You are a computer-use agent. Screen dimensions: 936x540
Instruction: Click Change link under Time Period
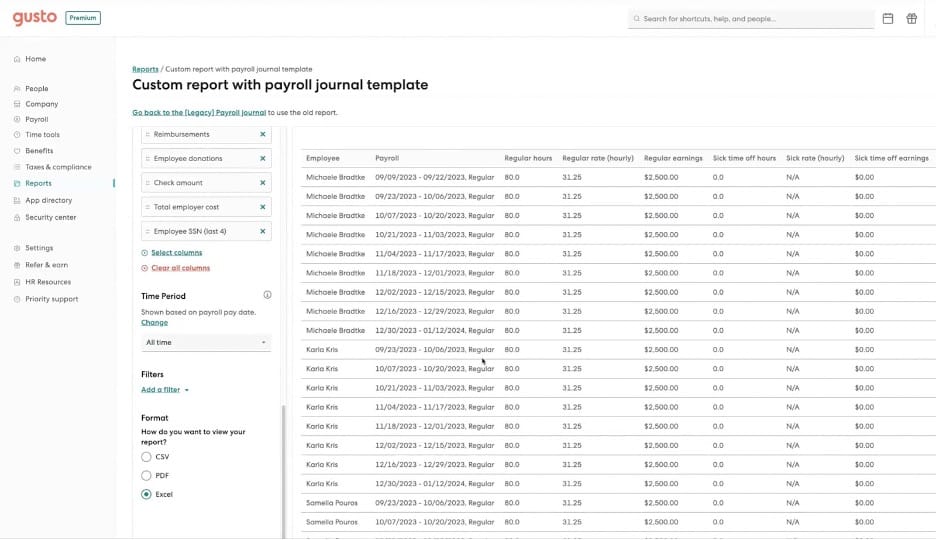154,323
